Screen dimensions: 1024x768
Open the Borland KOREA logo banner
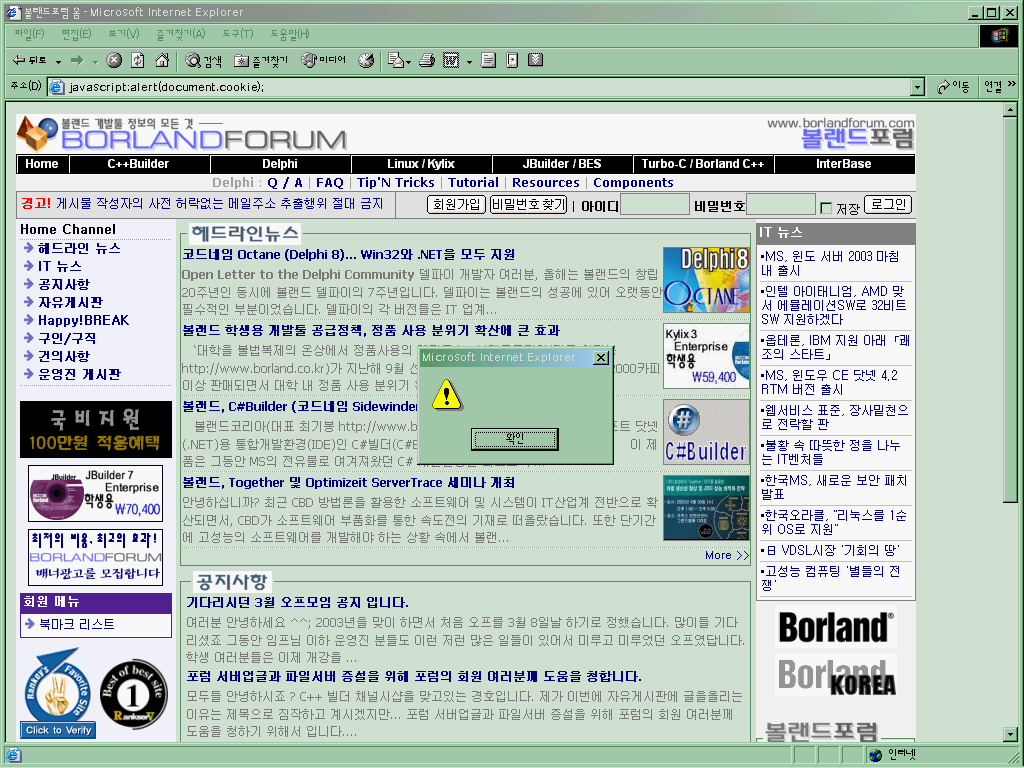[836, 675]
